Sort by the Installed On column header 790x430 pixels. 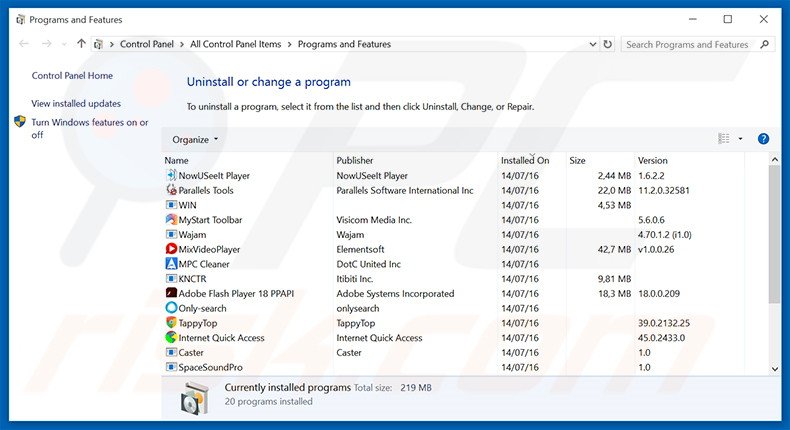click(525, 160)
